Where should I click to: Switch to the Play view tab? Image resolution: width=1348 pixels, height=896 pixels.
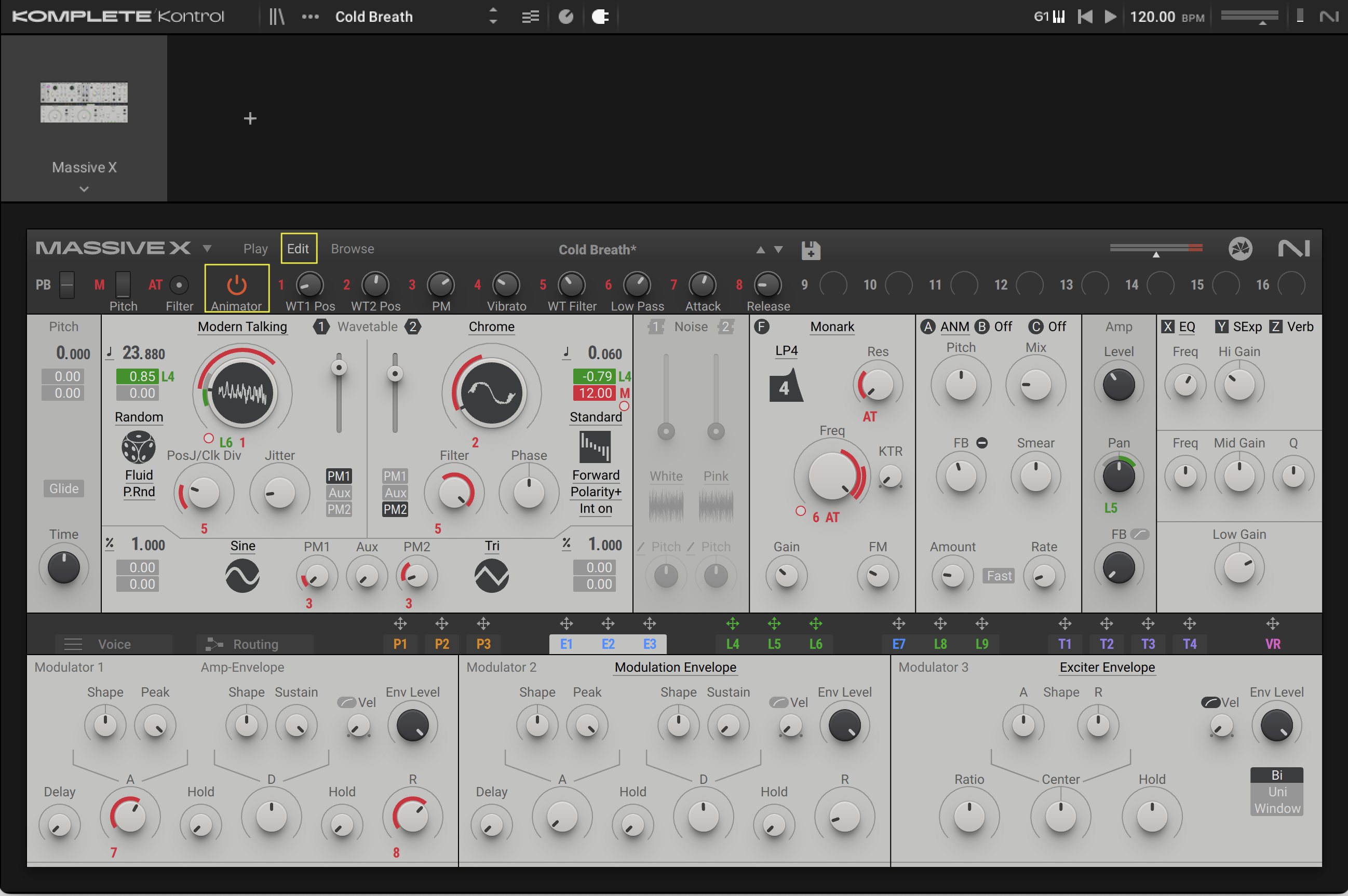pyautogui.click(x=255, y=249)
